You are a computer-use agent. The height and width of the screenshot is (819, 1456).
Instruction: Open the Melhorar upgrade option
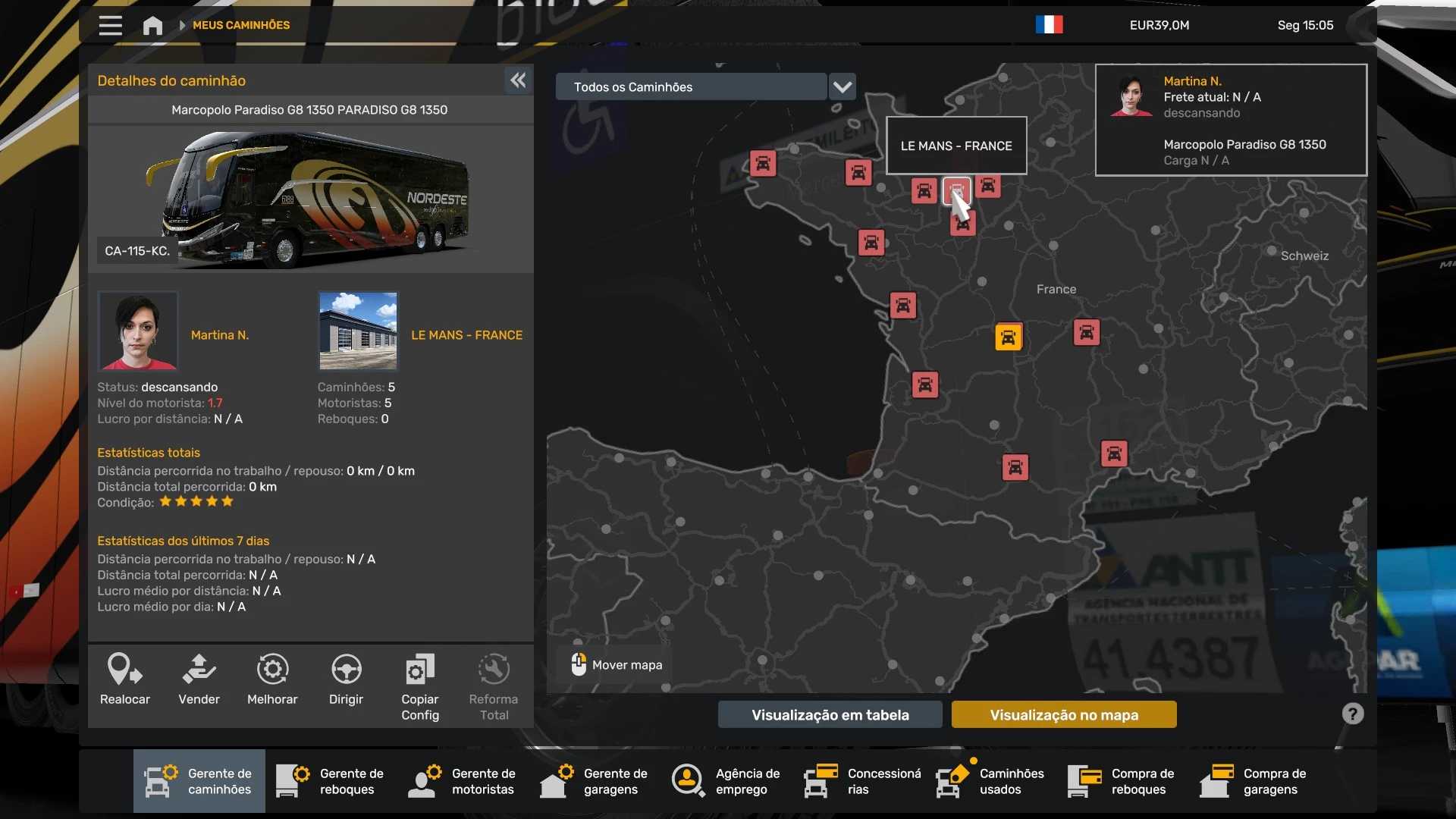tap(272, 670)
